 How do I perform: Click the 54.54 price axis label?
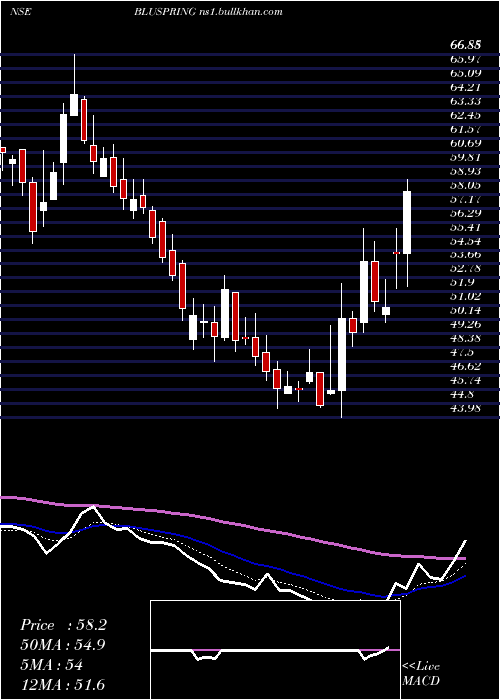pyautogui.click(x=466, y=241)
